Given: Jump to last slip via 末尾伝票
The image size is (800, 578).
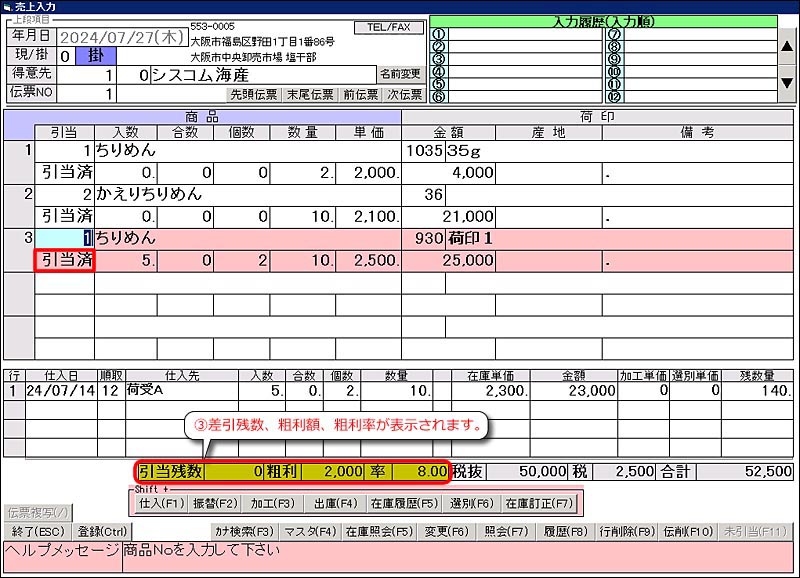Looking at the screenshot, I should pyautogui.click(x=309, y=95).
